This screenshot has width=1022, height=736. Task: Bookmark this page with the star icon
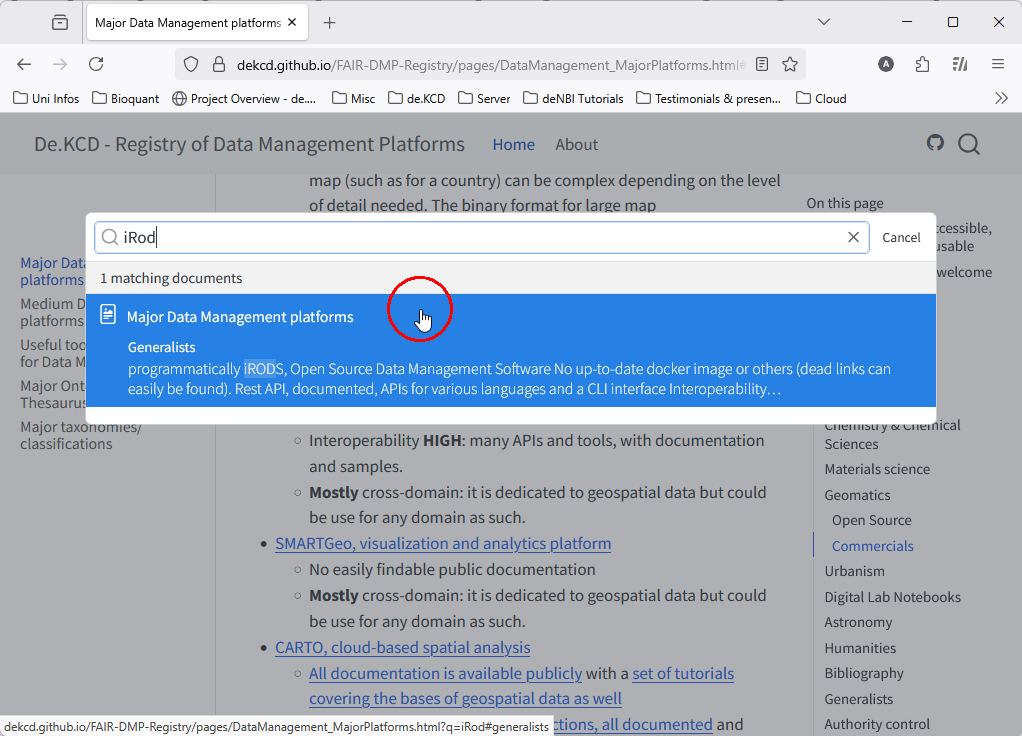pyautogui.click(x=790, y=64)
